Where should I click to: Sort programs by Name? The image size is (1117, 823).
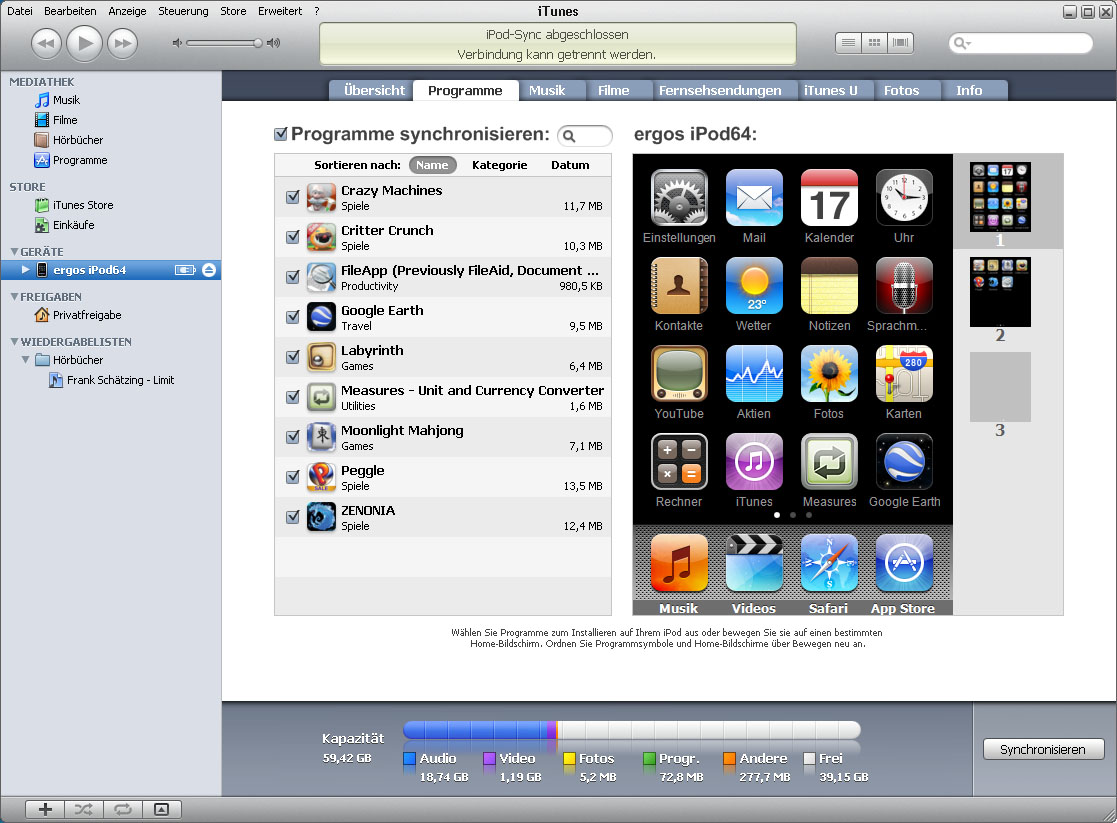pos(432,165)
